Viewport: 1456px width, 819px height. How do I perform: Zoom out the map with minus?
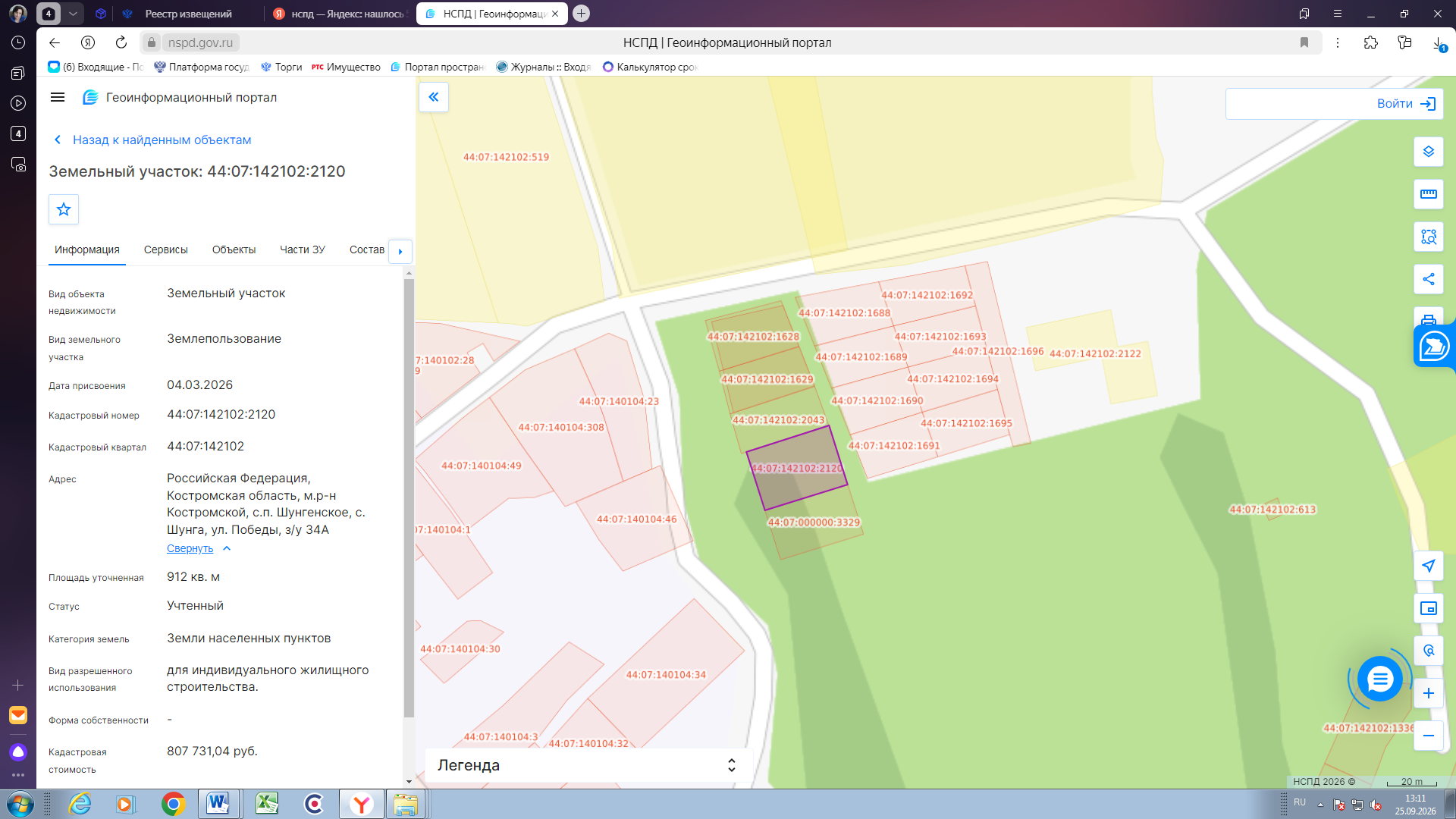1429,736
